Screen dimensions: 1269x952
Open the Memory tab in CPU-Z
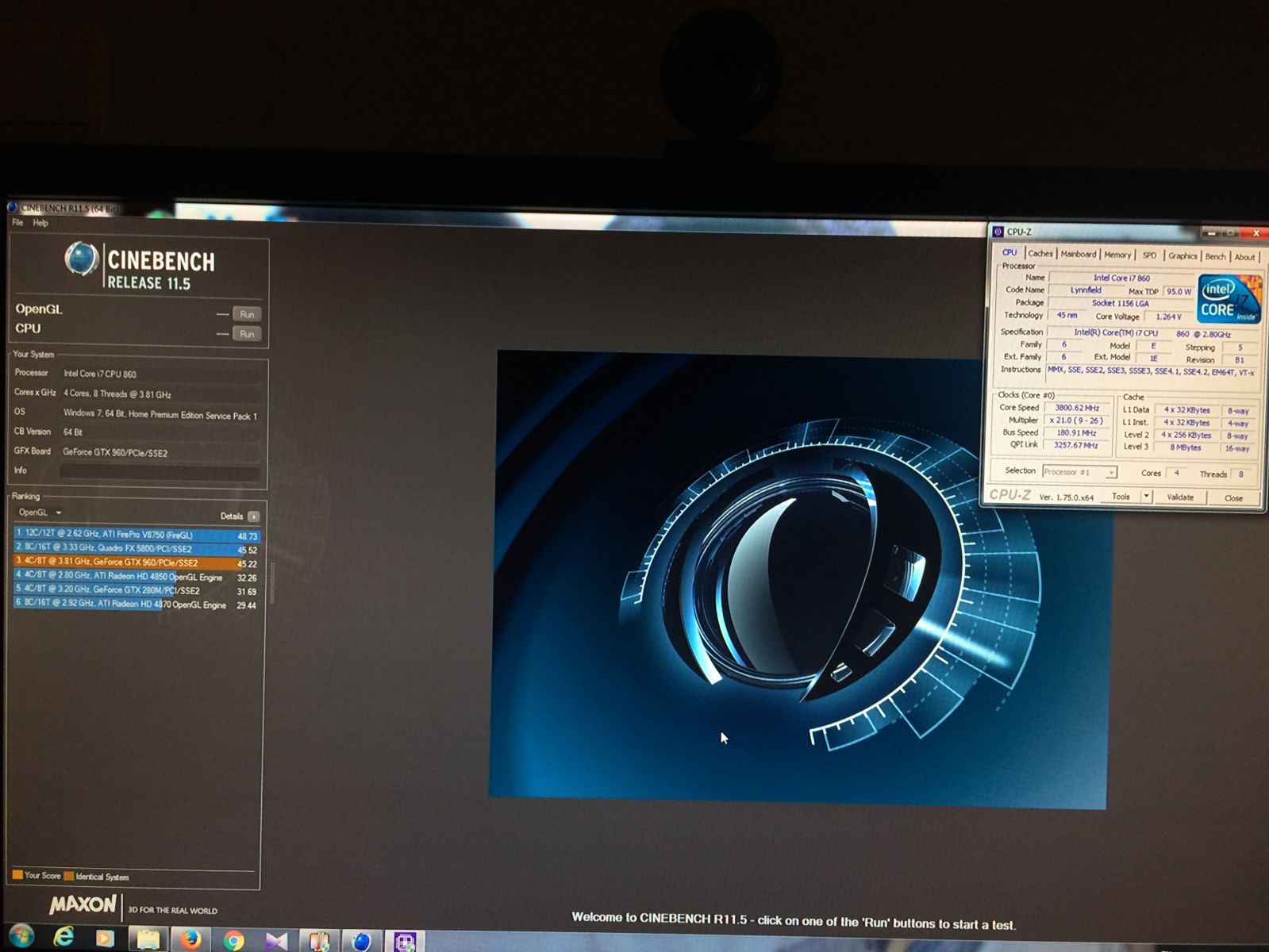1117,255
